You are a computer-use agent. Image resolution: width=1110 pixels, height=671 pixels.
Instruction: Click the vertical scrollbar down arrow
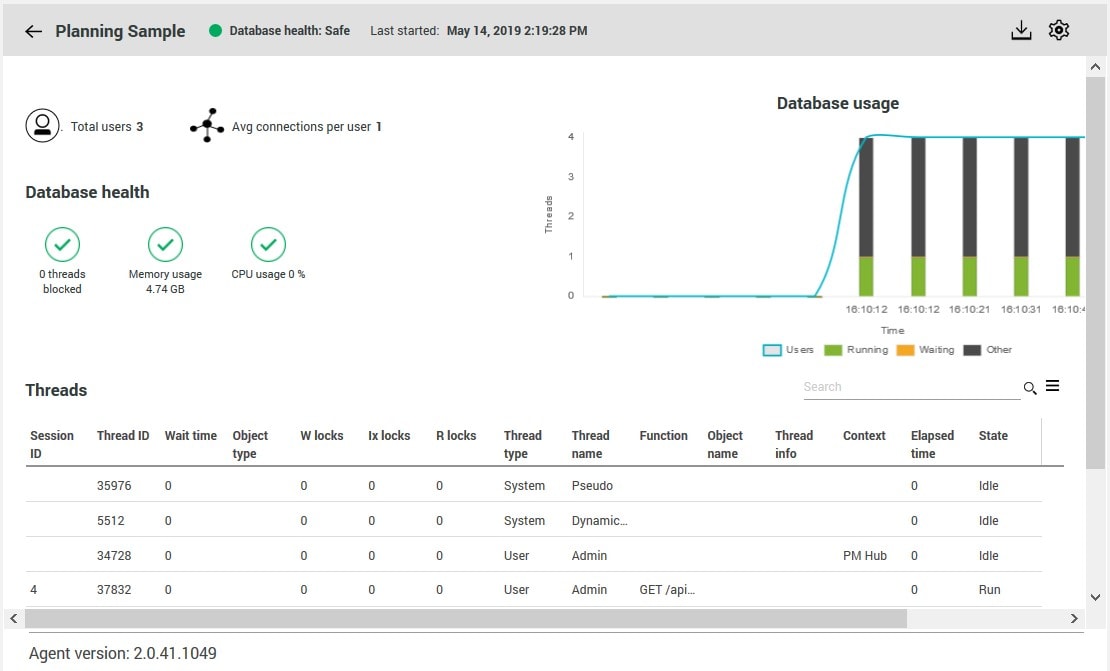(x=1095, y=597)
